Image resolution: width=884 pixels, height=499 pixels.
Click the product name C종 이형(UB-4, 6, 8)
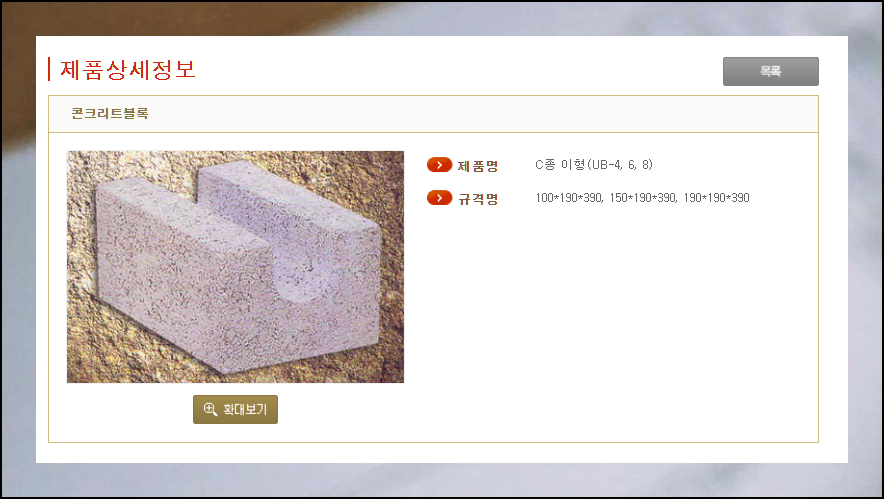click(594, 165)
